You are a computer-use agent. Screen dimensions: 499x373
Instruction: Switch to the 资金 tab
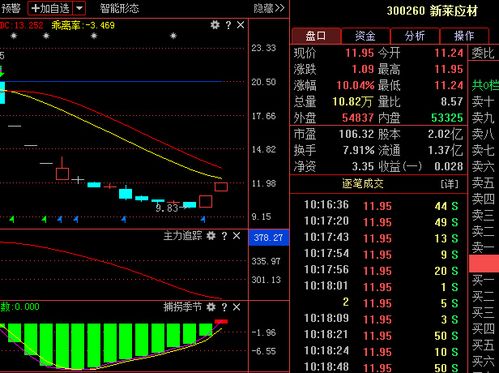[x=365, y=36]
